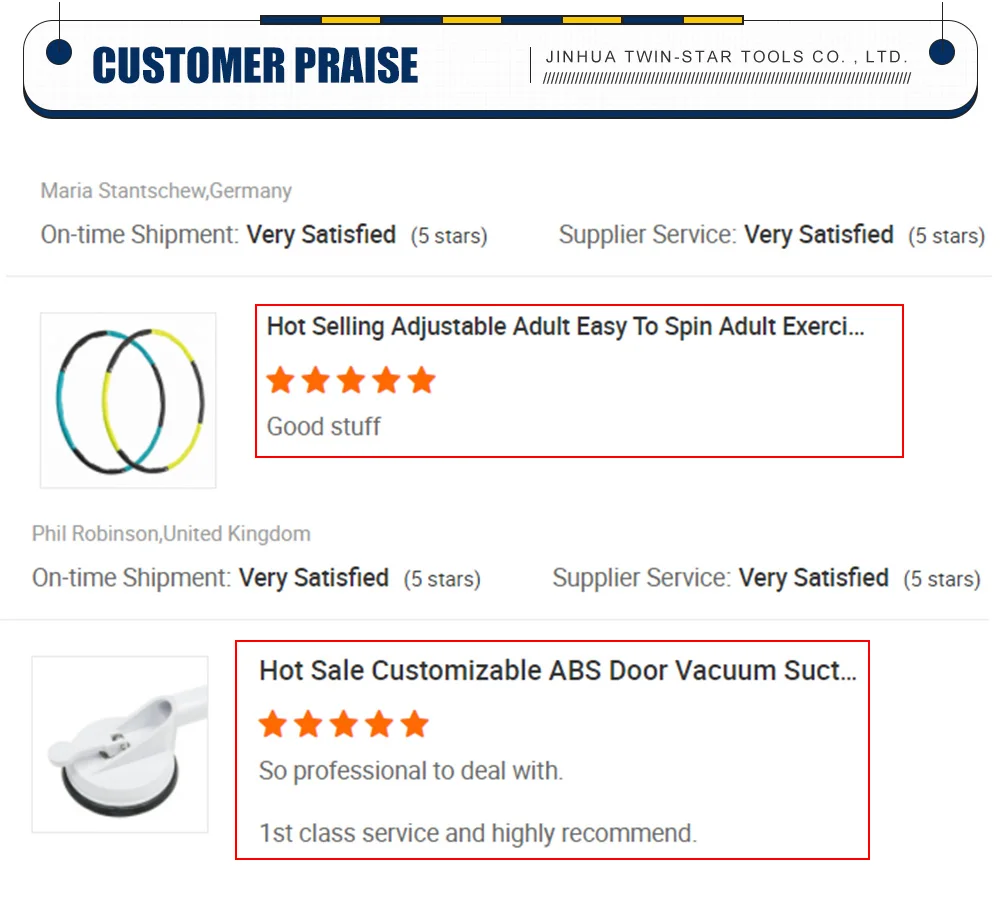Click the Jinhua Twin-Star Tools Co., Ltd. name

726,57
